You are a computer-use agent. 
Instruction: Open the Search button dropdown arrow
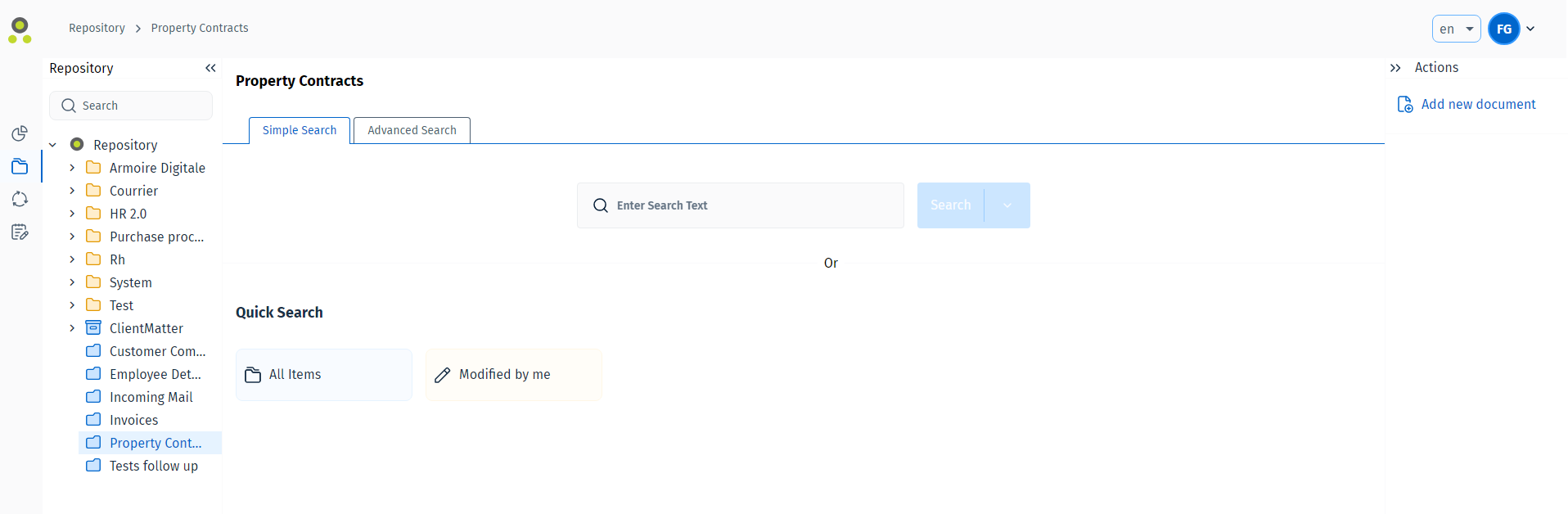(x=1007, y=205)
